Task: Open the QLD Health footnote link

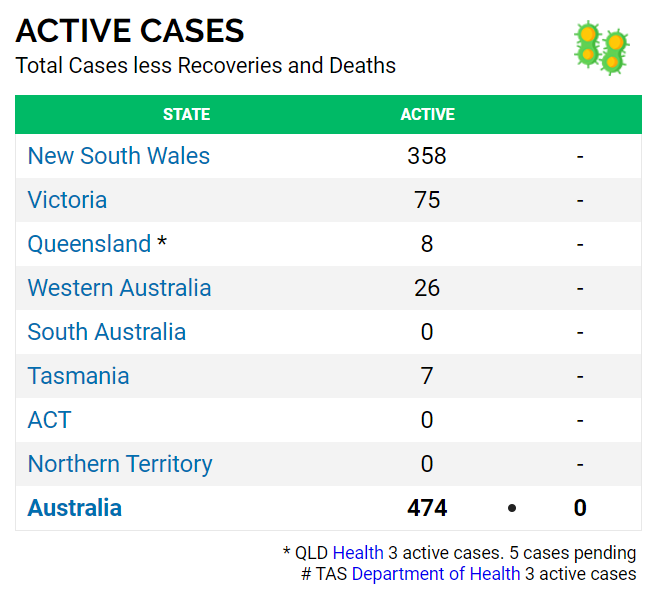Action: pyautogui.click(x=358, y=553)
